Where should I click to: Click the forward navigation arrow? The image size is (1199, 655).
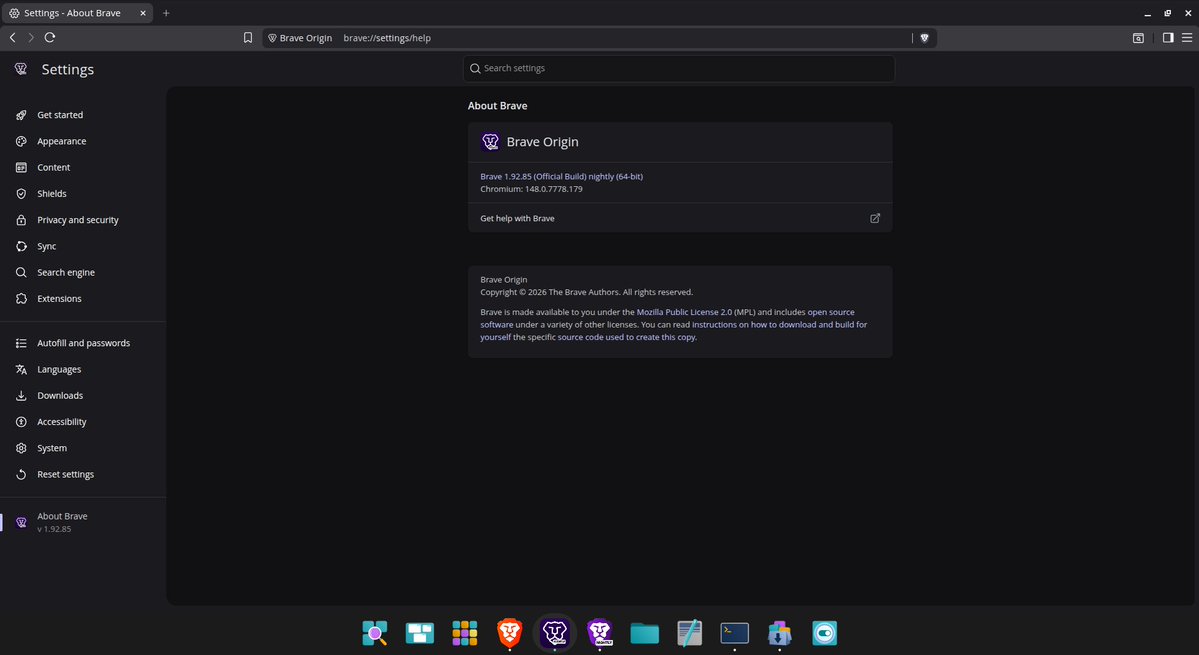point(31,37)
